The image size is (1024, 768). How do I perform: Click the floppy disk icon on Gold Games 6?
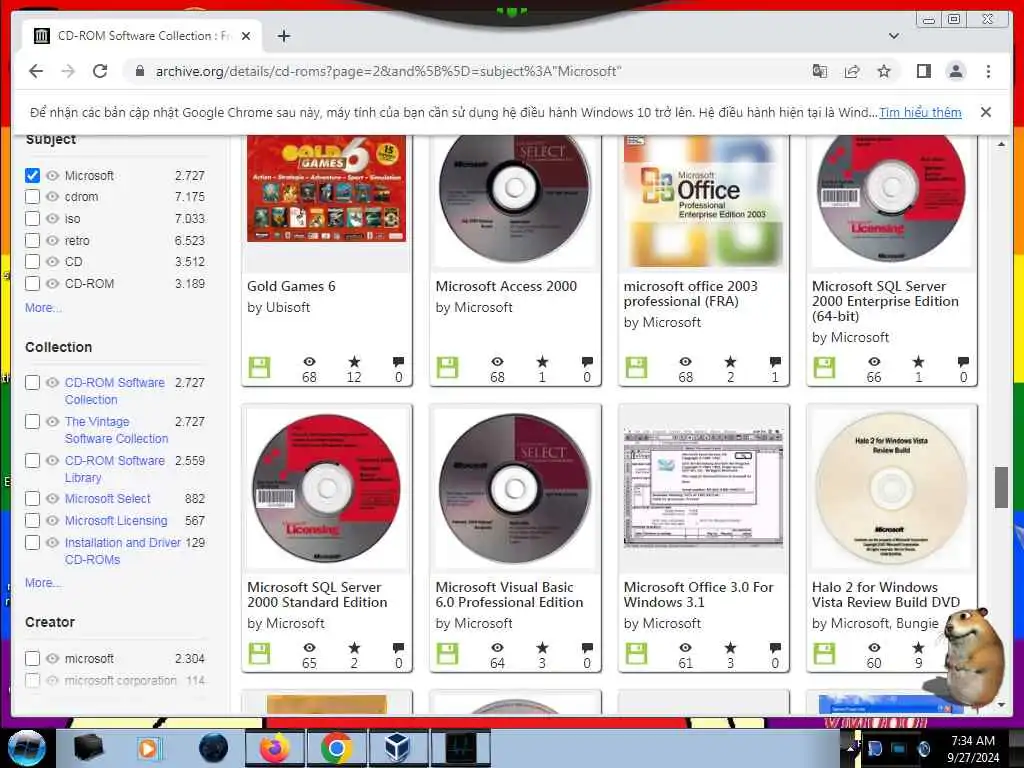259,368
